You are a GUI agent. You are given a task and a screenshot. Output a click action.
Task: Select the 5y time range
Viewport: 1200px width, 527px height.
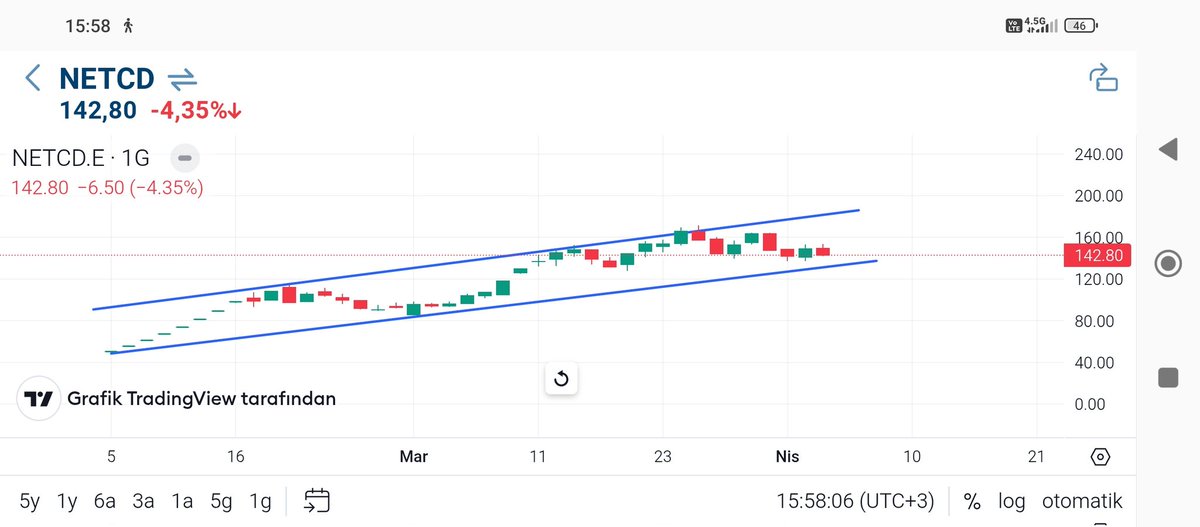[31, 501]
